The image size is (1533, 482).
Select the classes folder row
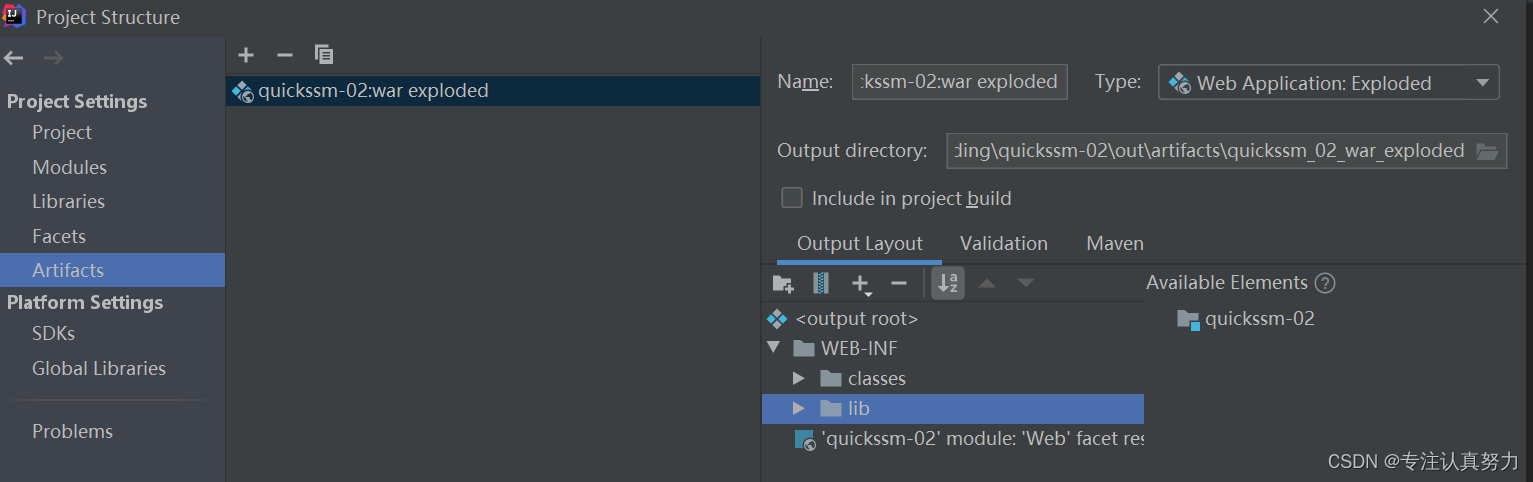pyautogui.click(x=954, y=378)
